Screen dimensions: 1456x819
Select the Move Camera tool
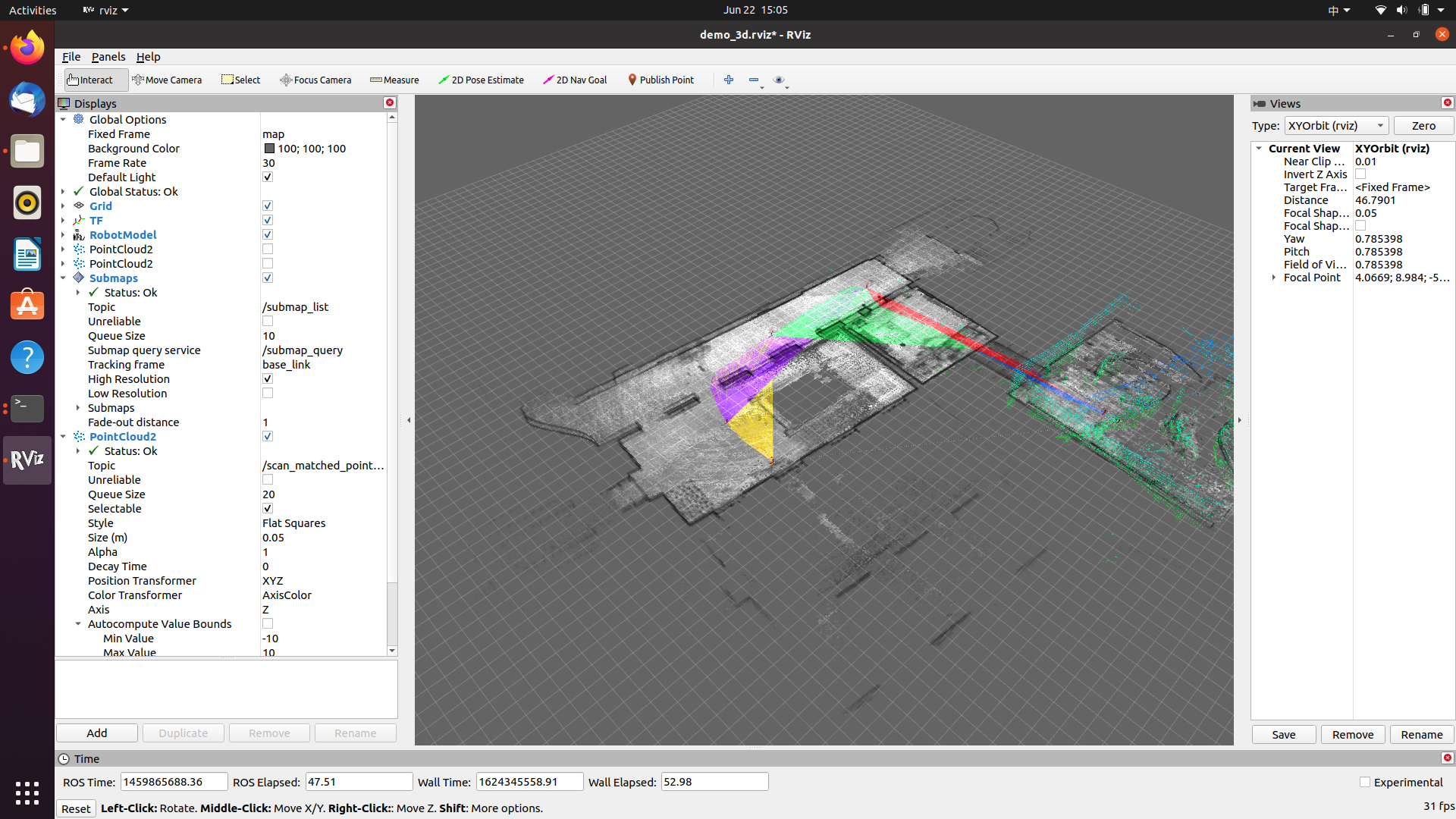167,80
